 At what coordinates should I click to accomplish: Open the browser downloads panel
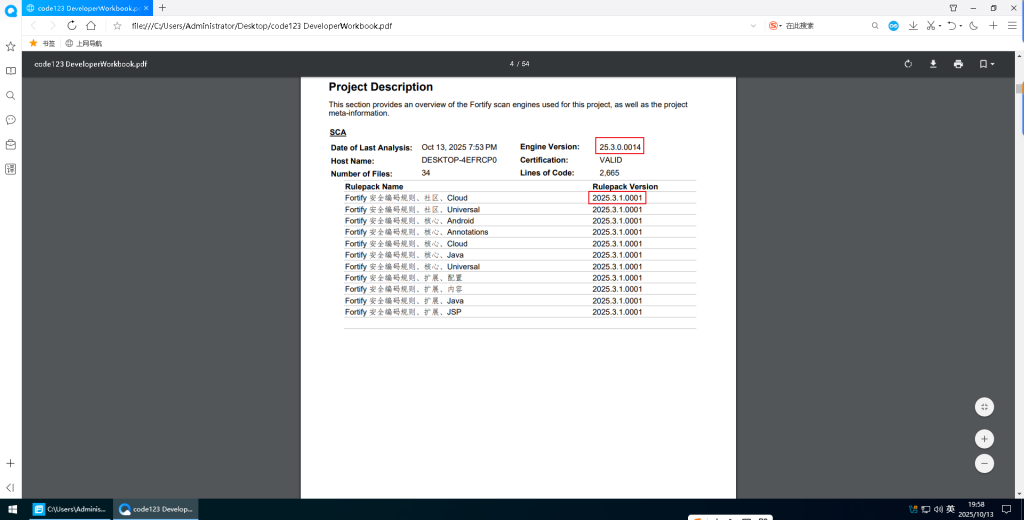click(913, 26)
